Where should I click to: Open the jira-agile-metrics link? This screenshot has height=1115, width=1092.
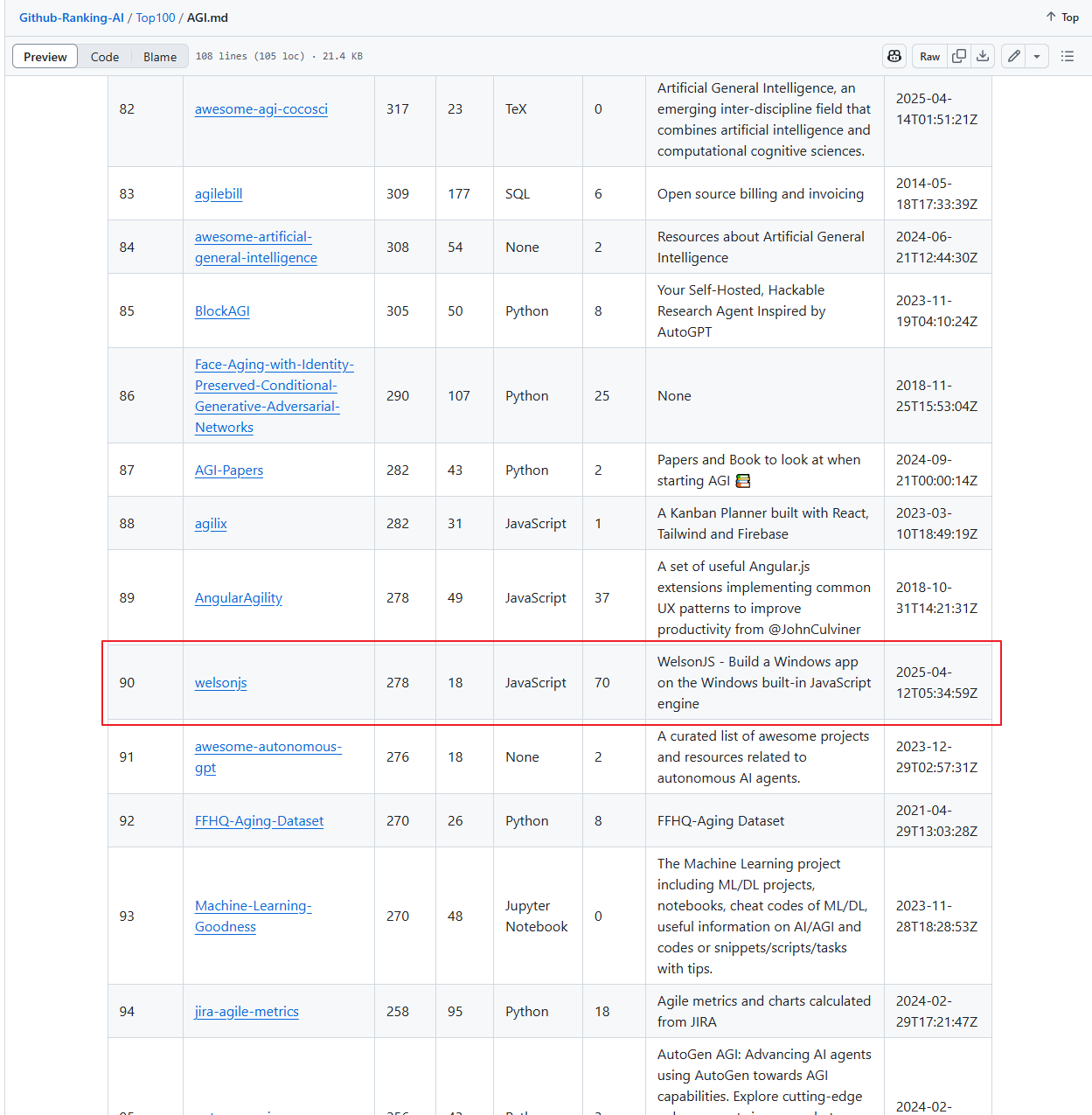pos(247,1012)
